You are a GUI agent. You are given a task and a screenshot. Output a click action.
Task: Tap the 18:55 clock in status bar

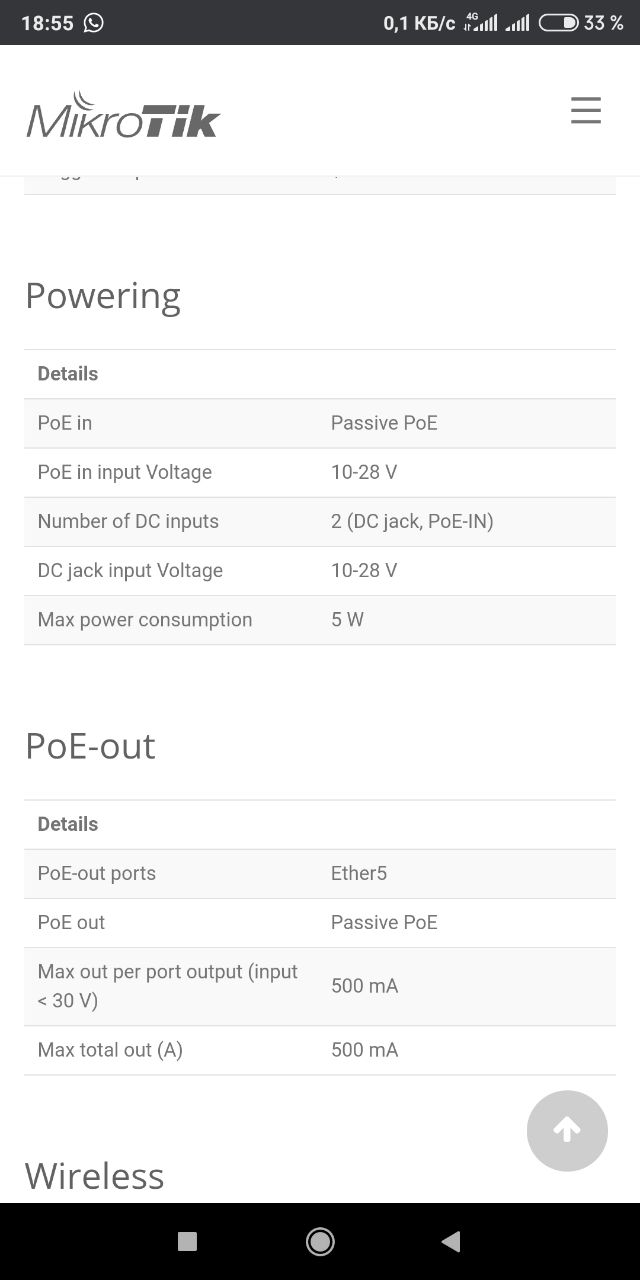[x=47, y=22]
